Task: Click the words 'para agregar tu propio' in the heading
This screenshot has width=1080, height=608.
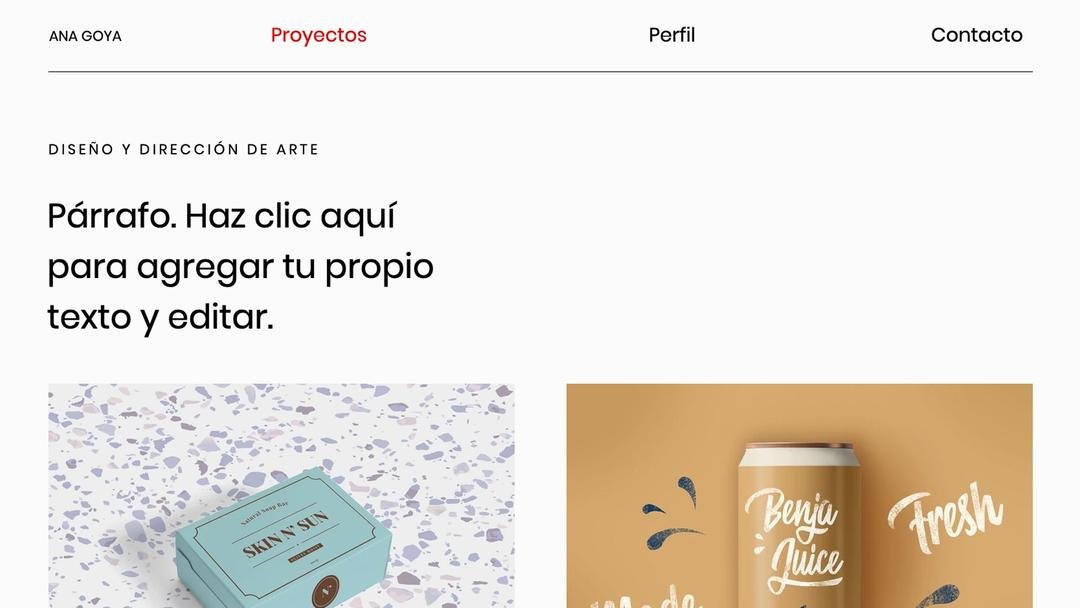Action: (240, 267)
